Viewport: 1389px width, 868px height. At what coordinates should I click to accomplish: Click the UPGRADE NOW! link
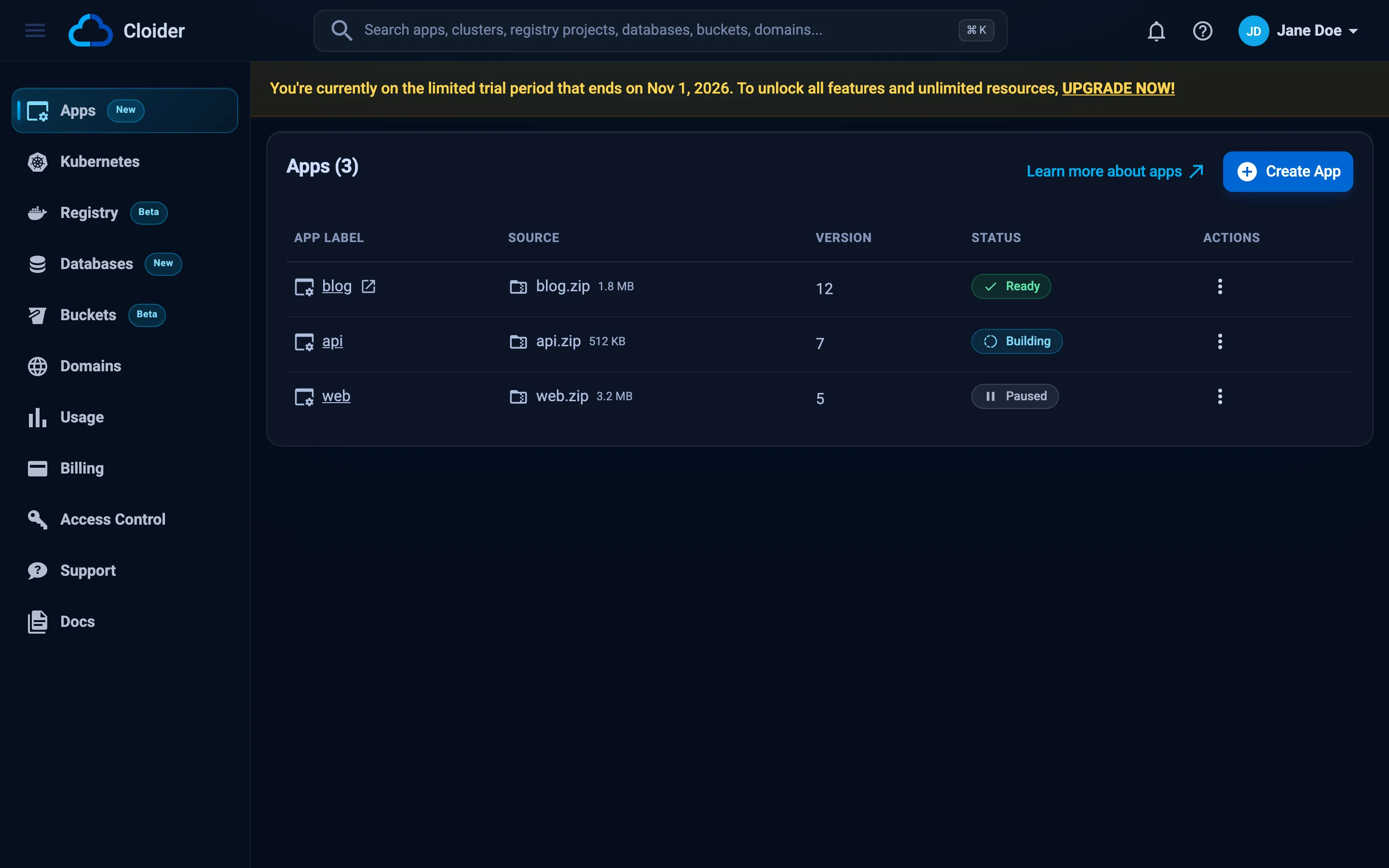coord(1118,88)
